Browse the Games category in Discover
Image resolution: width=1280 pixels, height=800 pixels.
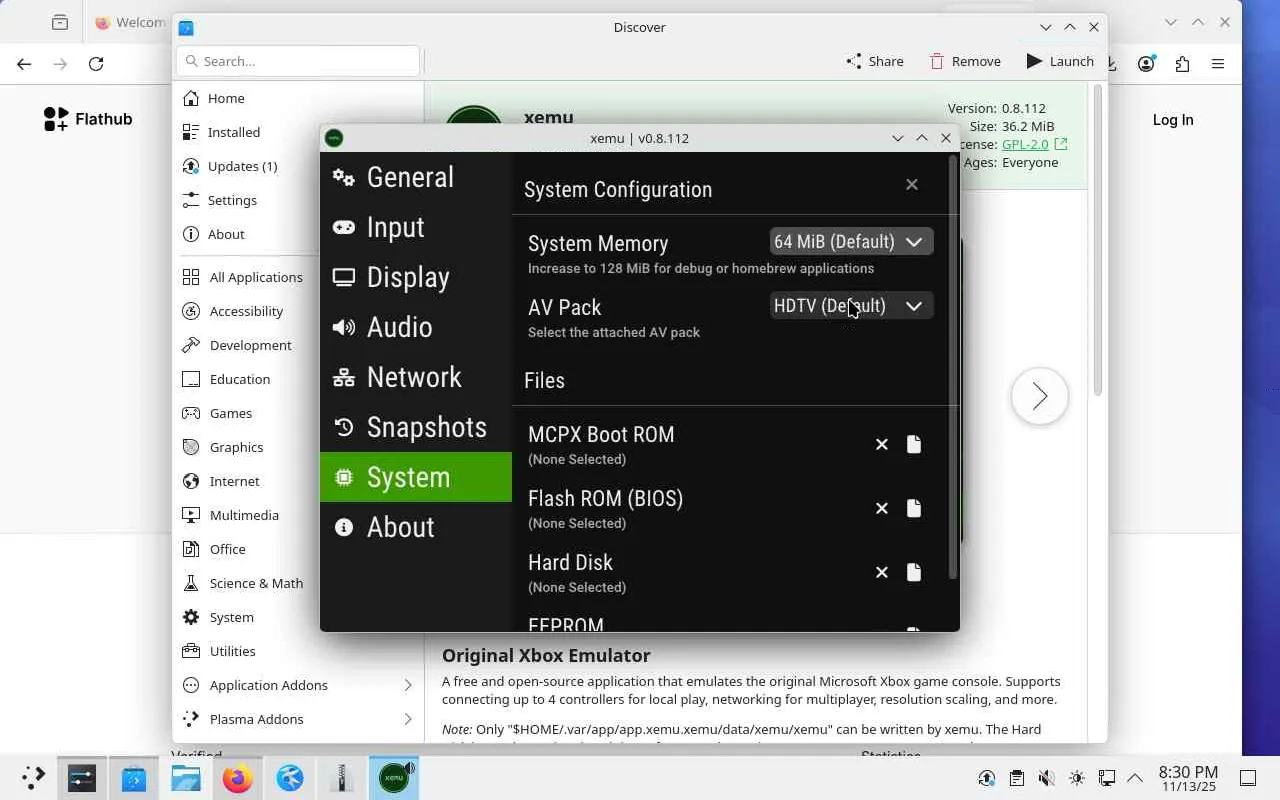point(298,413)
